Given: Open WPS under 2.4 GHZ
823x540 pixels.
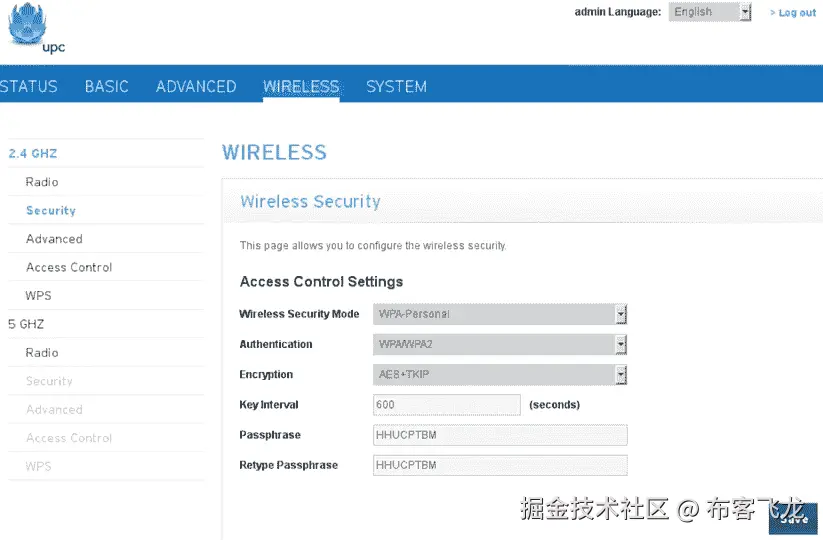Looking at the screenshot, I should pos(39,296).
